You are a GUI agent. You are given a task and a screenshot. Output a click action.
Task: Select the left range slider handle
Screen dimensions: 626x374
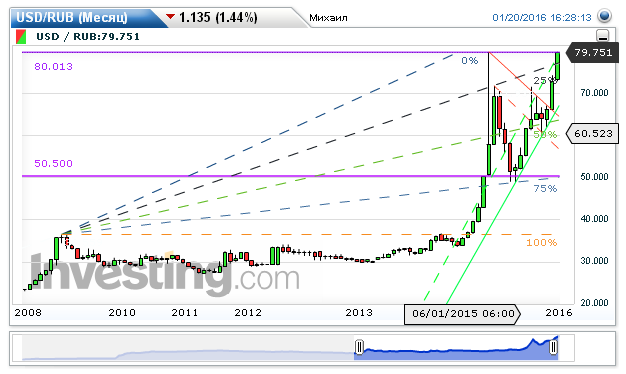point(359,347)
